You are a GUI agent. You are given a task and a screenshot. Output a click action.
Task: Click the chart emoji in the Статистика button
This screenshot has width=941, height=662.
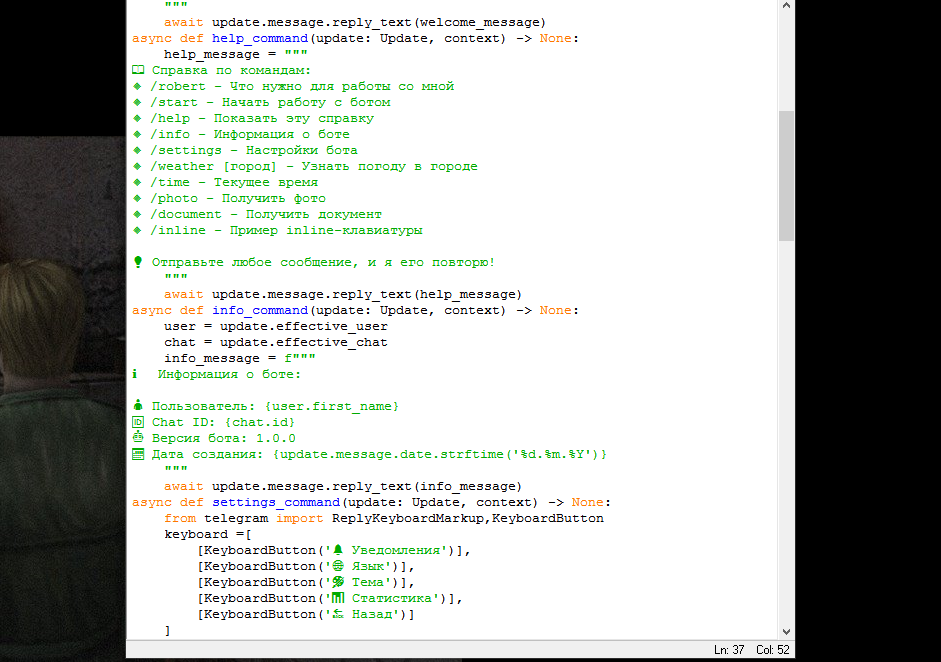pyautogui.click(x=338, y=598)
